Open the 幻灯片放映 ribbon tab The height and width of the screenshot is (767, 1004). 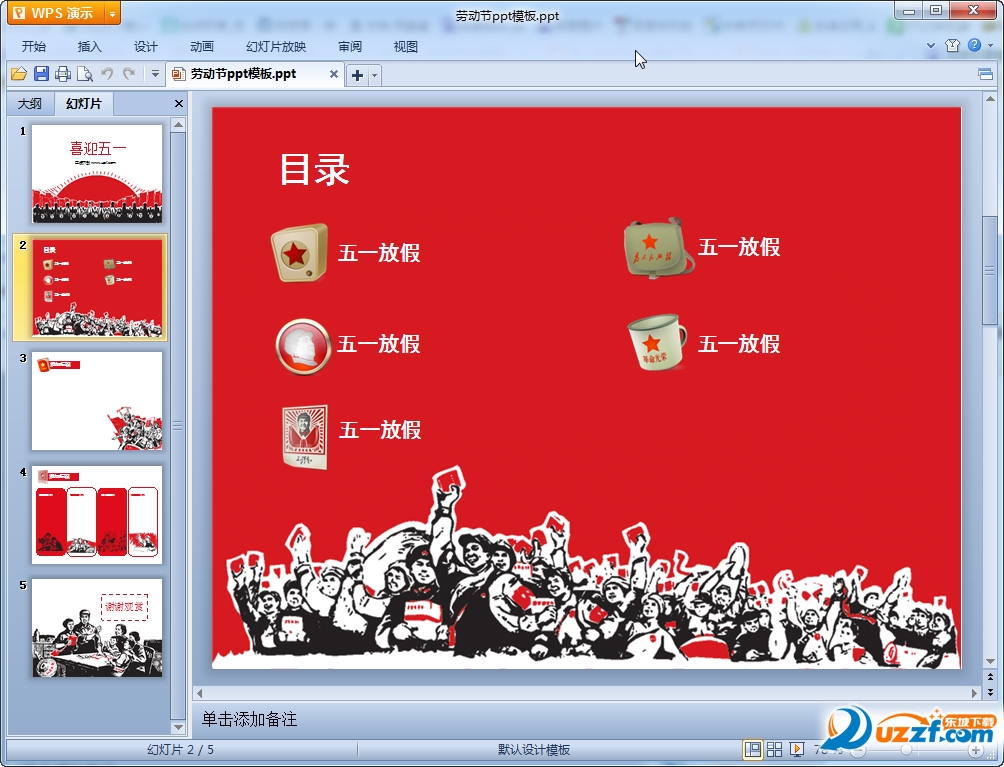click(x=276, y=47)
